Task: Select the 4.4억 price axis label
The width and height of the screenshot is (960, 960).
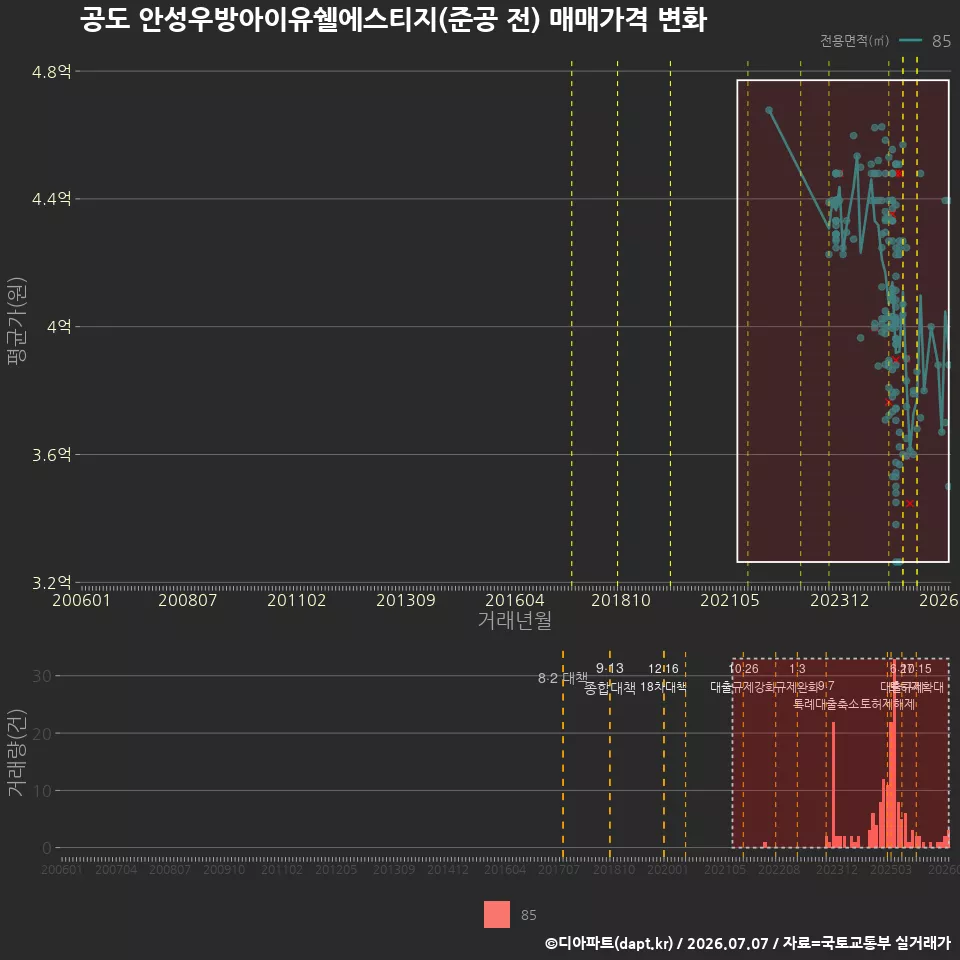Action: coord(51,199)
